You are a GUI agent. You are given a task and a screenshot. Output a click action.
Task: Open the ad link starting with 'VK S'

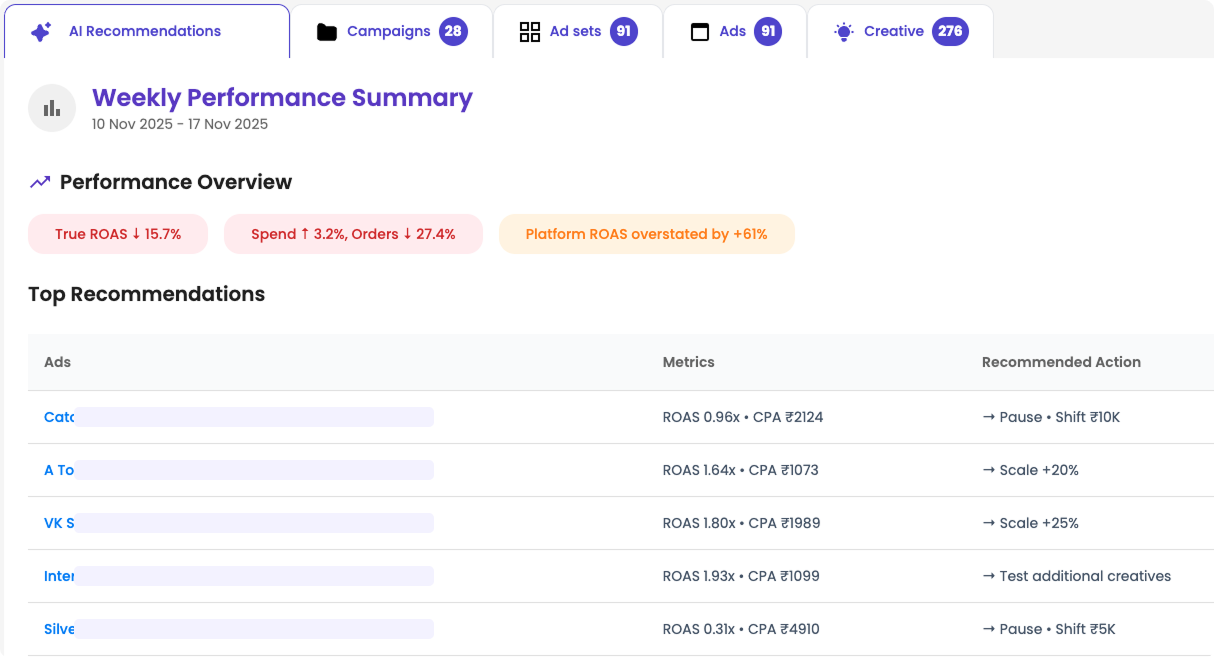59,523
